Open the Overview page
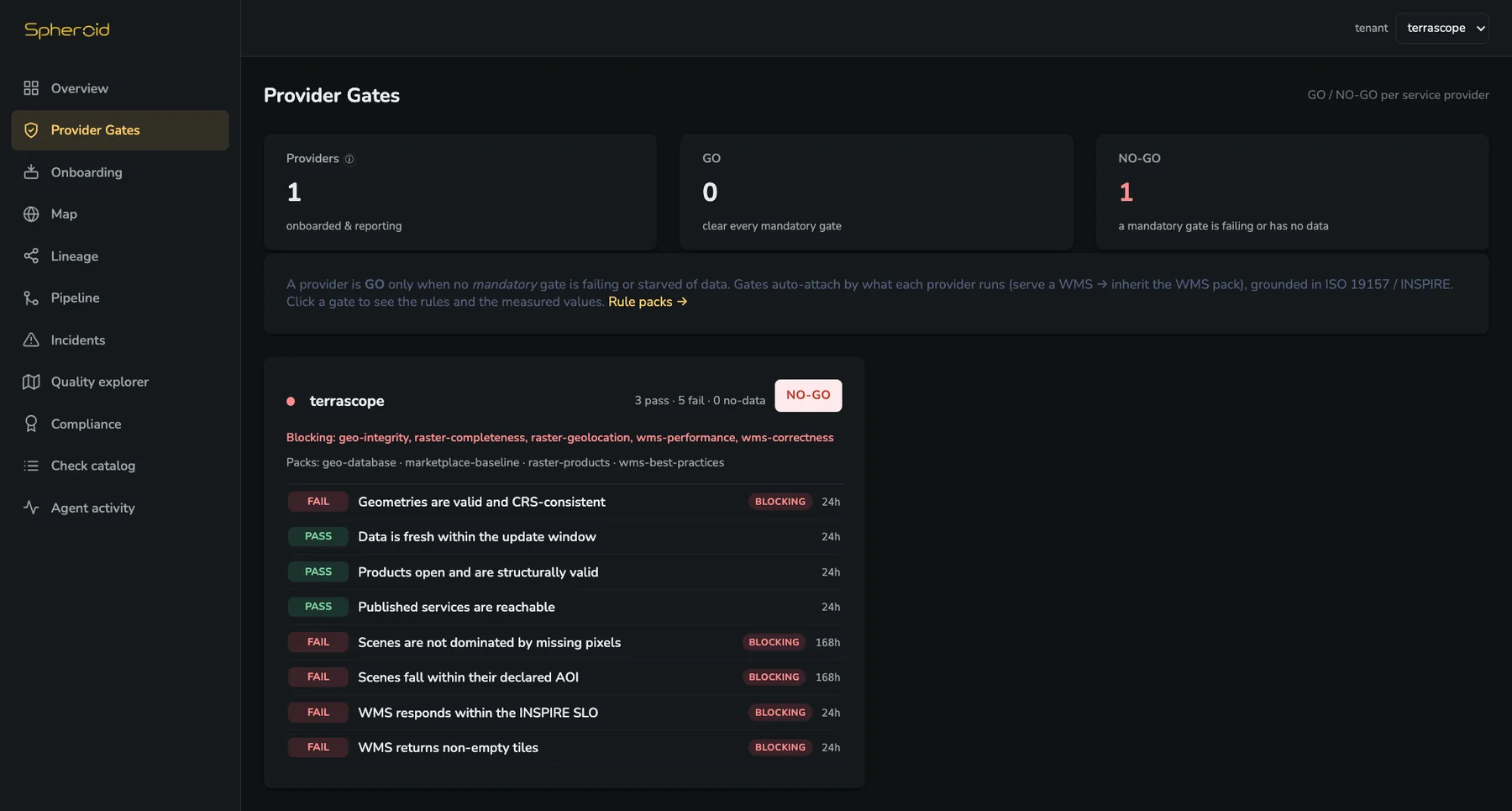Screen dimensions: 1512x811 coord(120,88)
